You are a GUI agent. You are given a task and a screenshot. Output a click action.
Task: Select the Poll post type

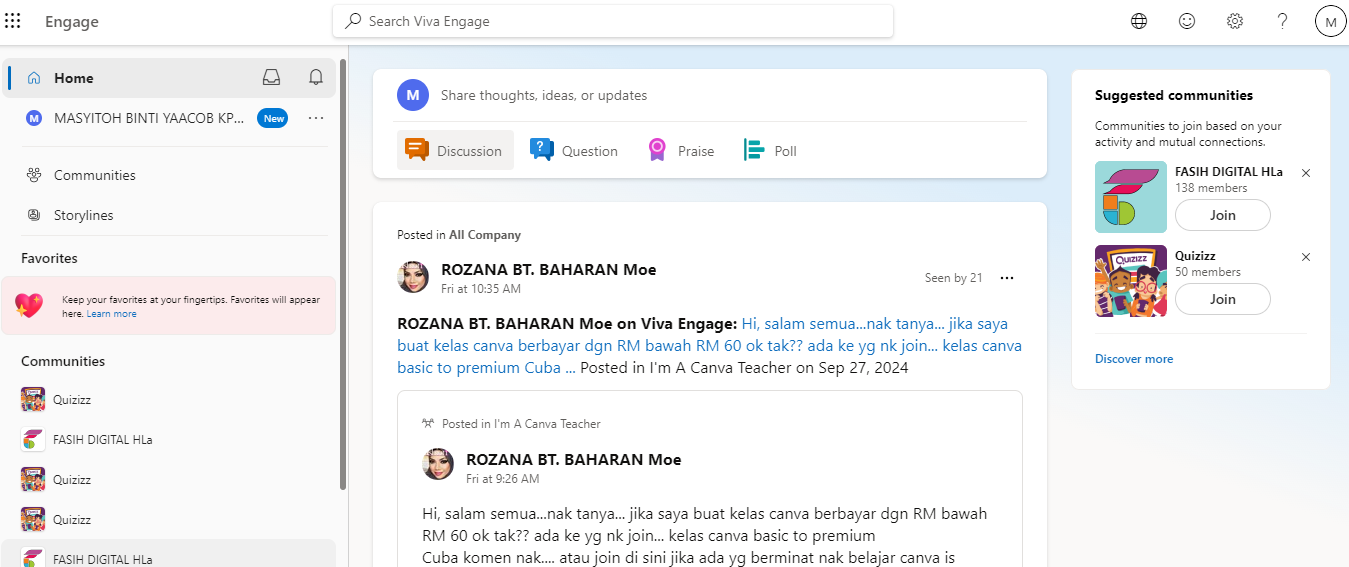(770, 150)
